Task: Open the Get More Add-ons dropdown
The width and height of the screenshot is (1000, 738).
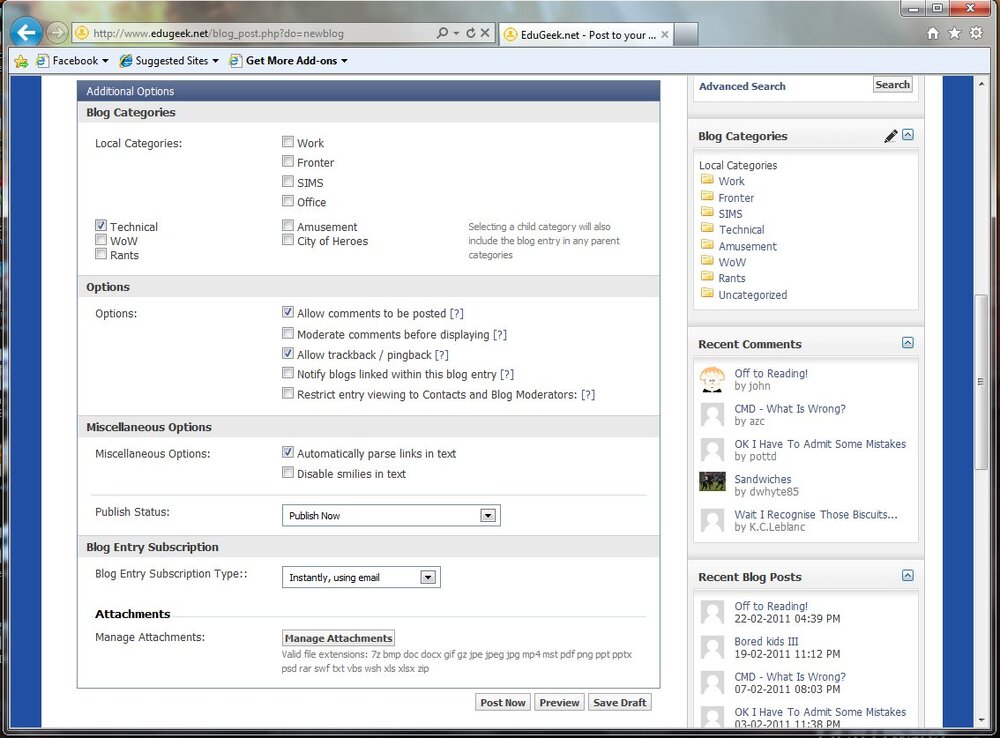Action: tap(344, 61)
